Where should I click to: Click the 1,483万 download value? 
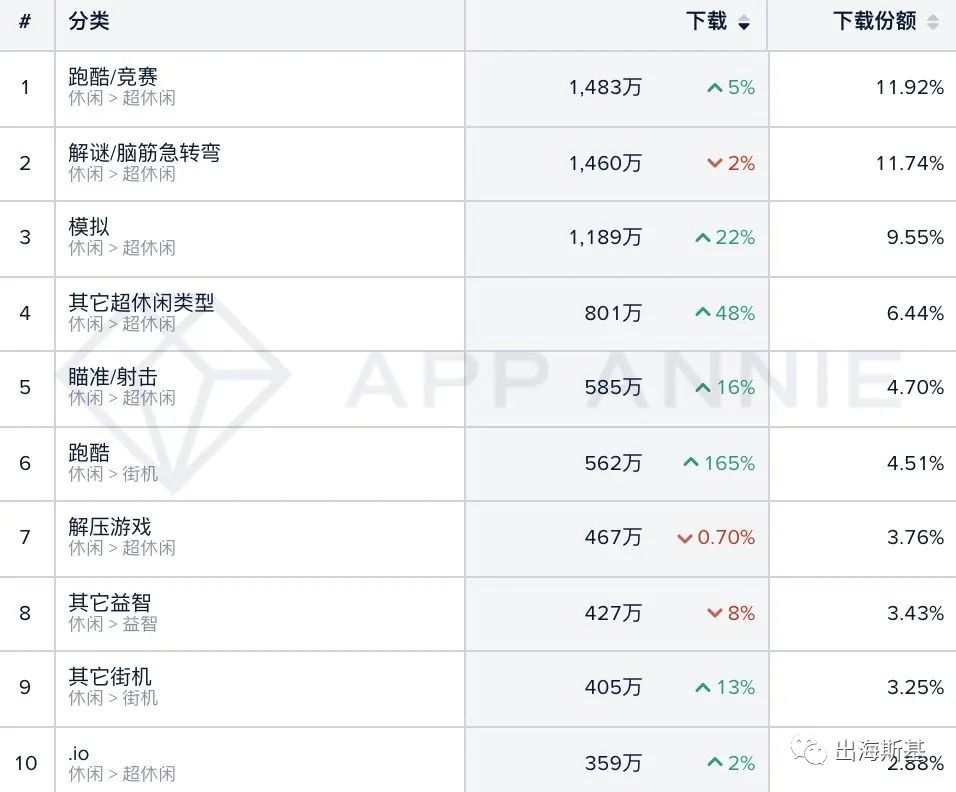pos(605,88)
